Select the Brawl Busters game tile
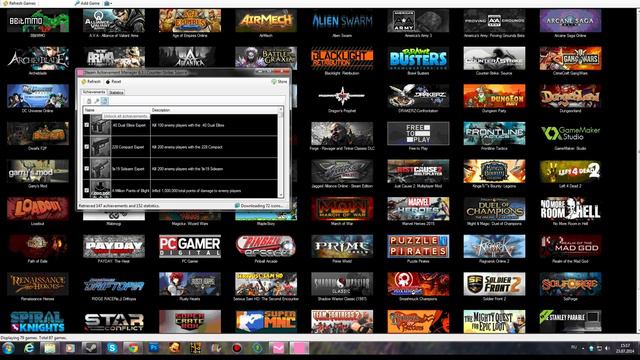Viewport: 640px width, 360px height. coord(418,58)
